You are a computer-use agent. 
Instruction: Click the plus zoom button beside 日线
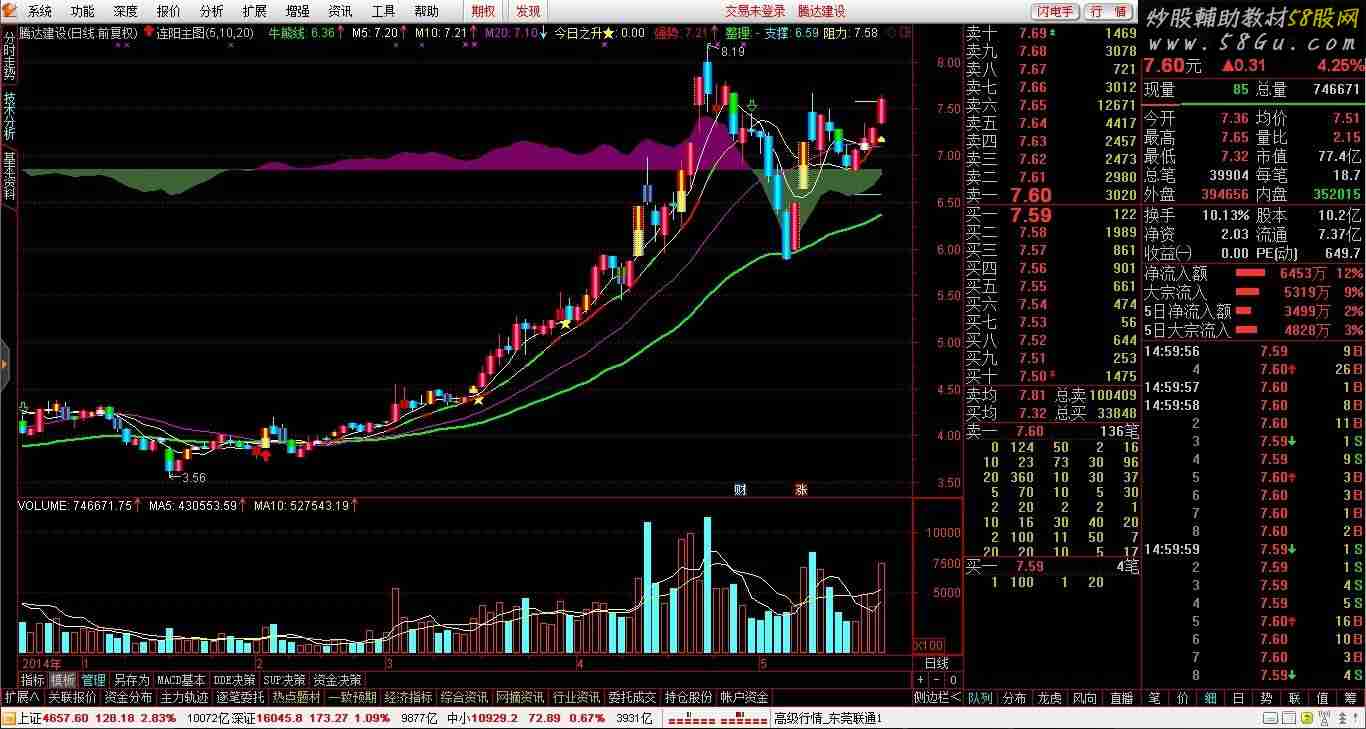coord(921,680)
